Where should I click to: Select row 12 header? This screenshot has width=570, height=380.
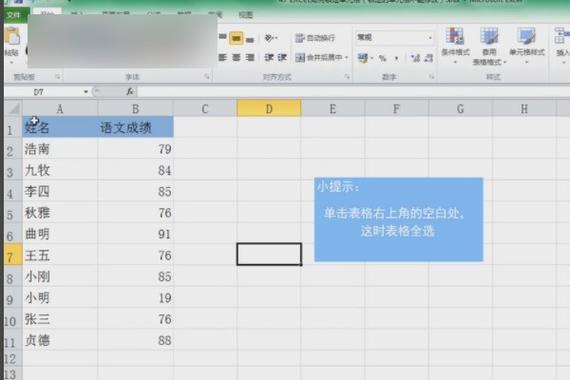click(13, 358)
